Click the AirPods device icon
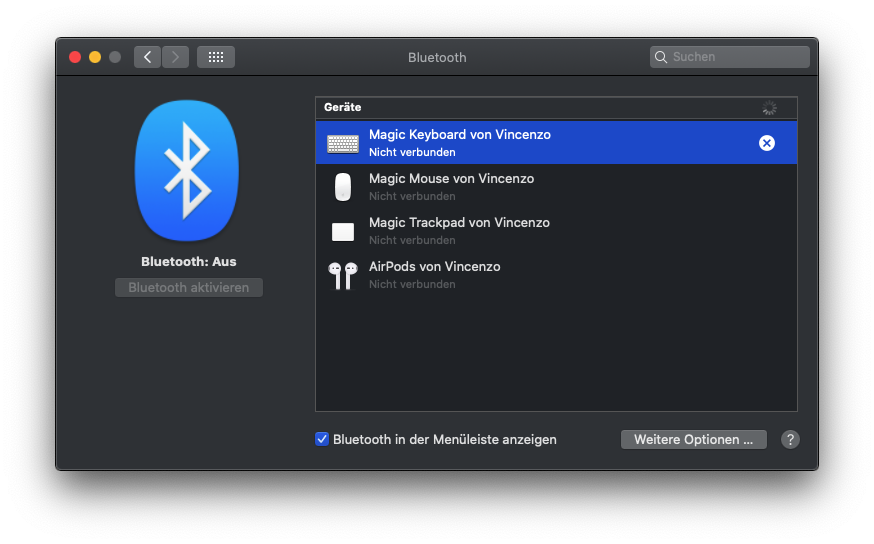Viewport: 874px width, 544px height. point(343,275)
